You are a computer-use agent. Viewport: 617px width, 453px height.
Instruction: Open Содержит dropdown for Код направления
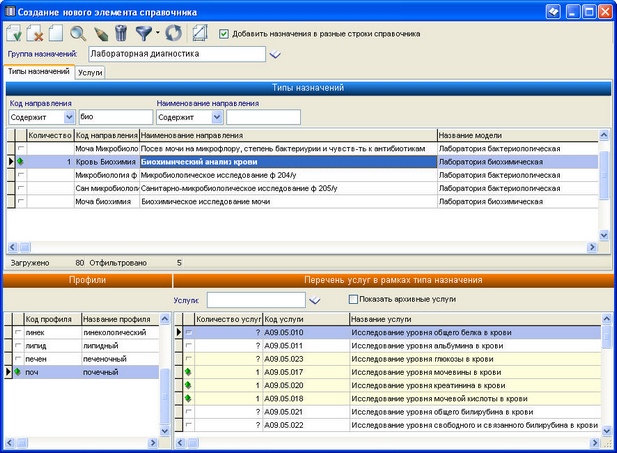(x=69, y=117)
